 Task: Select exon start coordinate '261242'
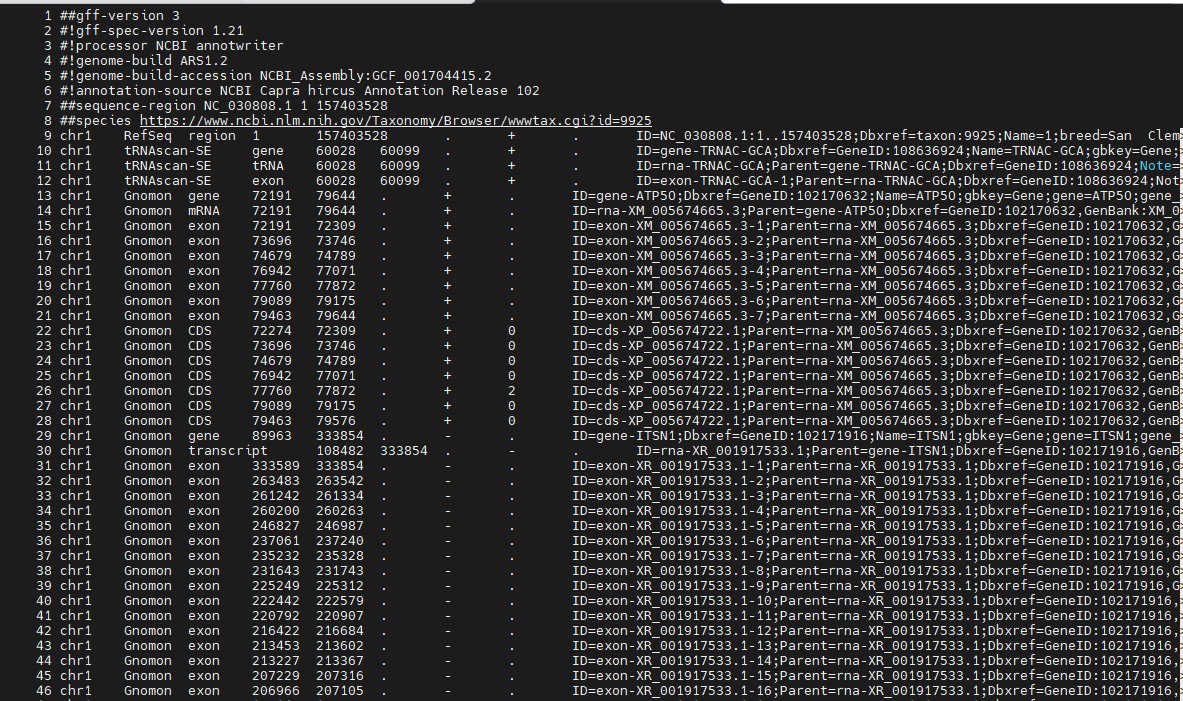point(275,497)
